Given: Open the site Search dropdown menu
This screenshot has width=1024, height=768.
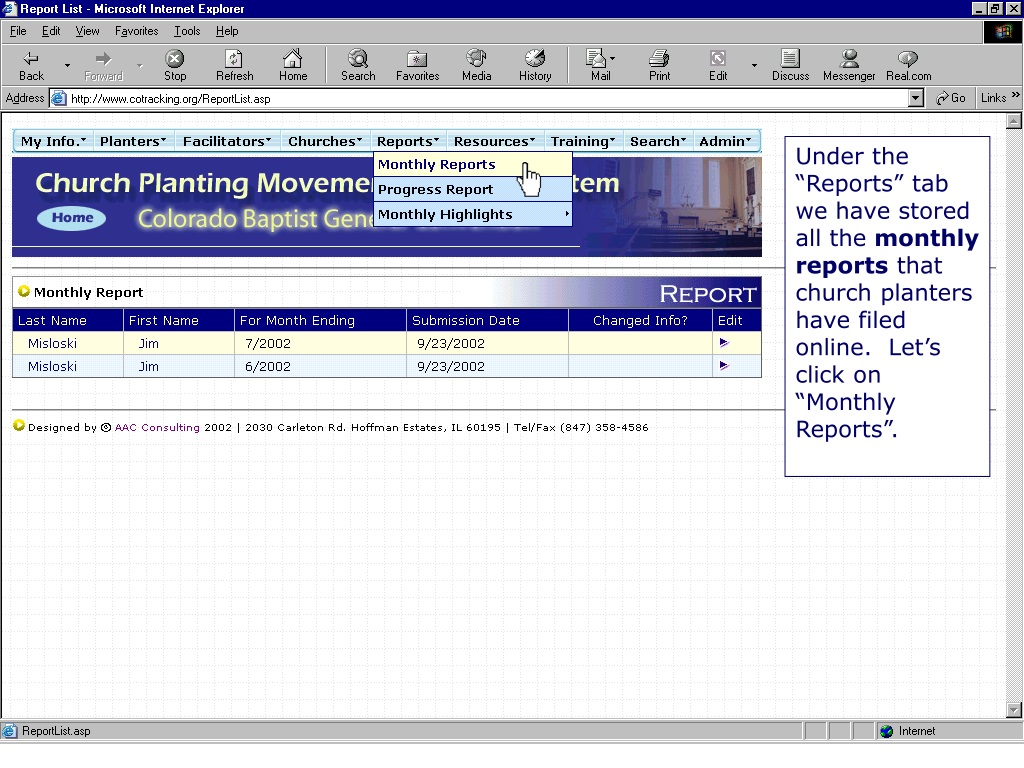Looking at the screenshot, I should 658,141.
